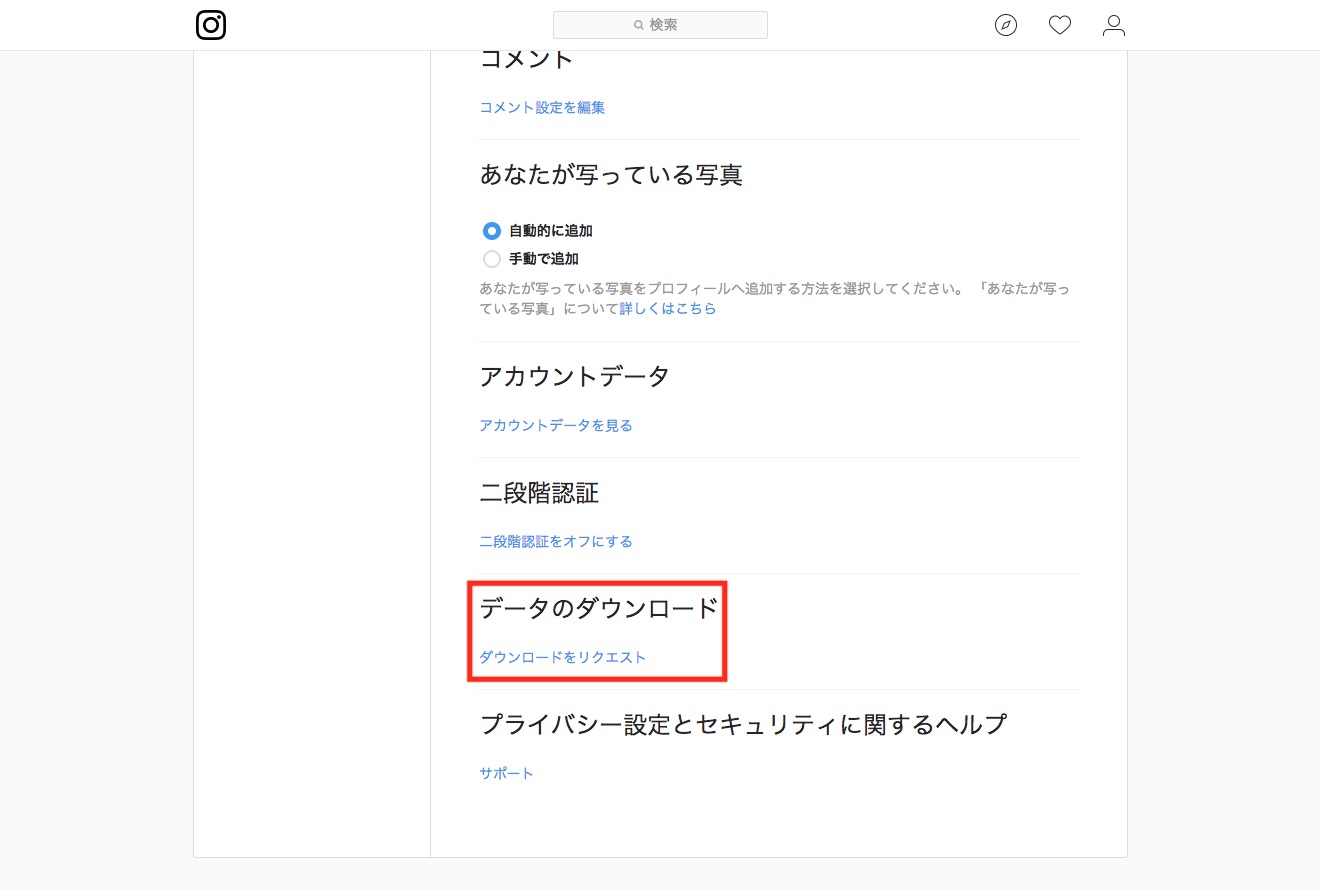Open the Instagram home logo
The image size is (1320, 890).
coord(211,25)
